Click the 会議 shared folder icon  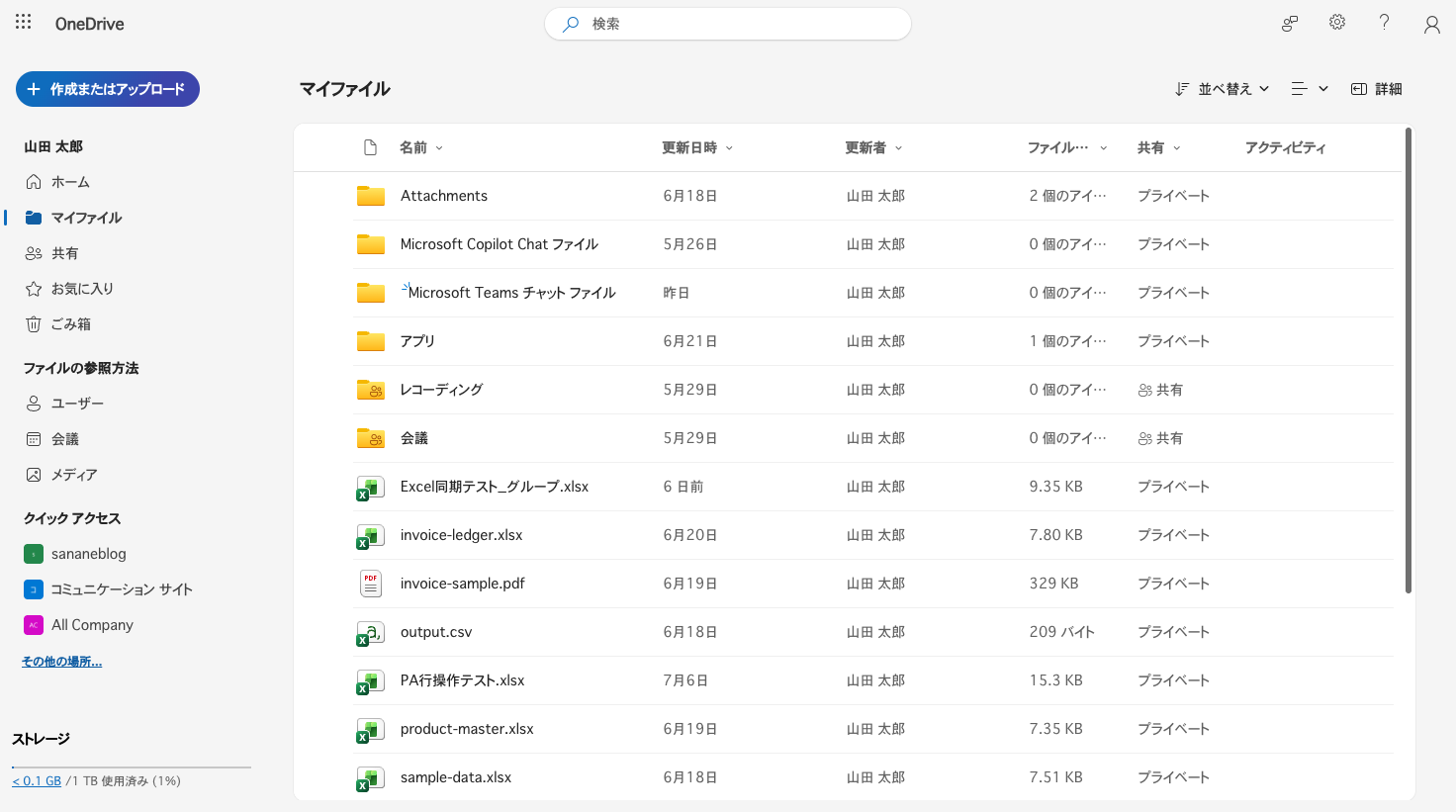pos(371,437)
